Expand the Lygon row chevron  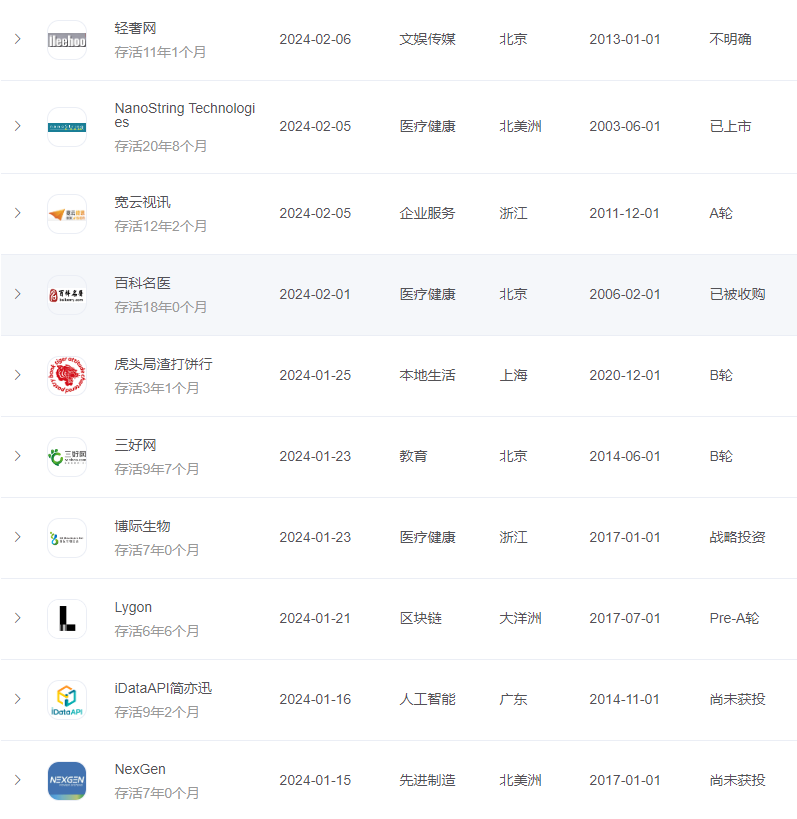point(18,618)
